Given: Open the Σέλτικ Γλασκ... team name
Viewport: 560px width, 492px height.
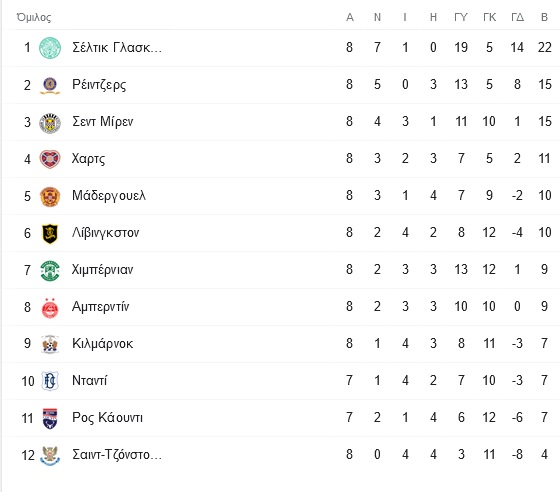Looking at the screenshot, I should pos(117,47).
